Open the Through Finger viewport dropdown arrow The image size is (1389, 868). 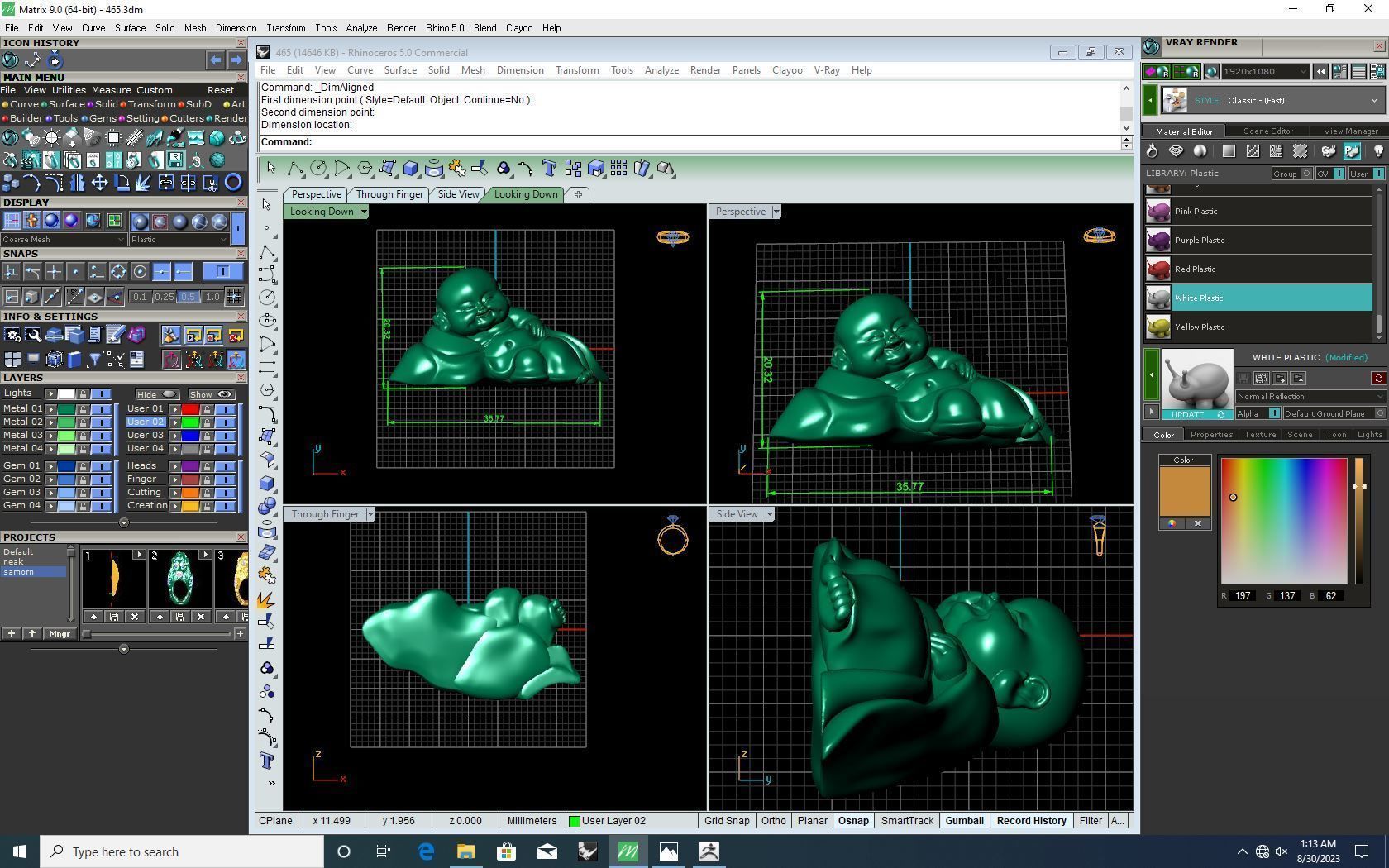click(x=370, y=514)
